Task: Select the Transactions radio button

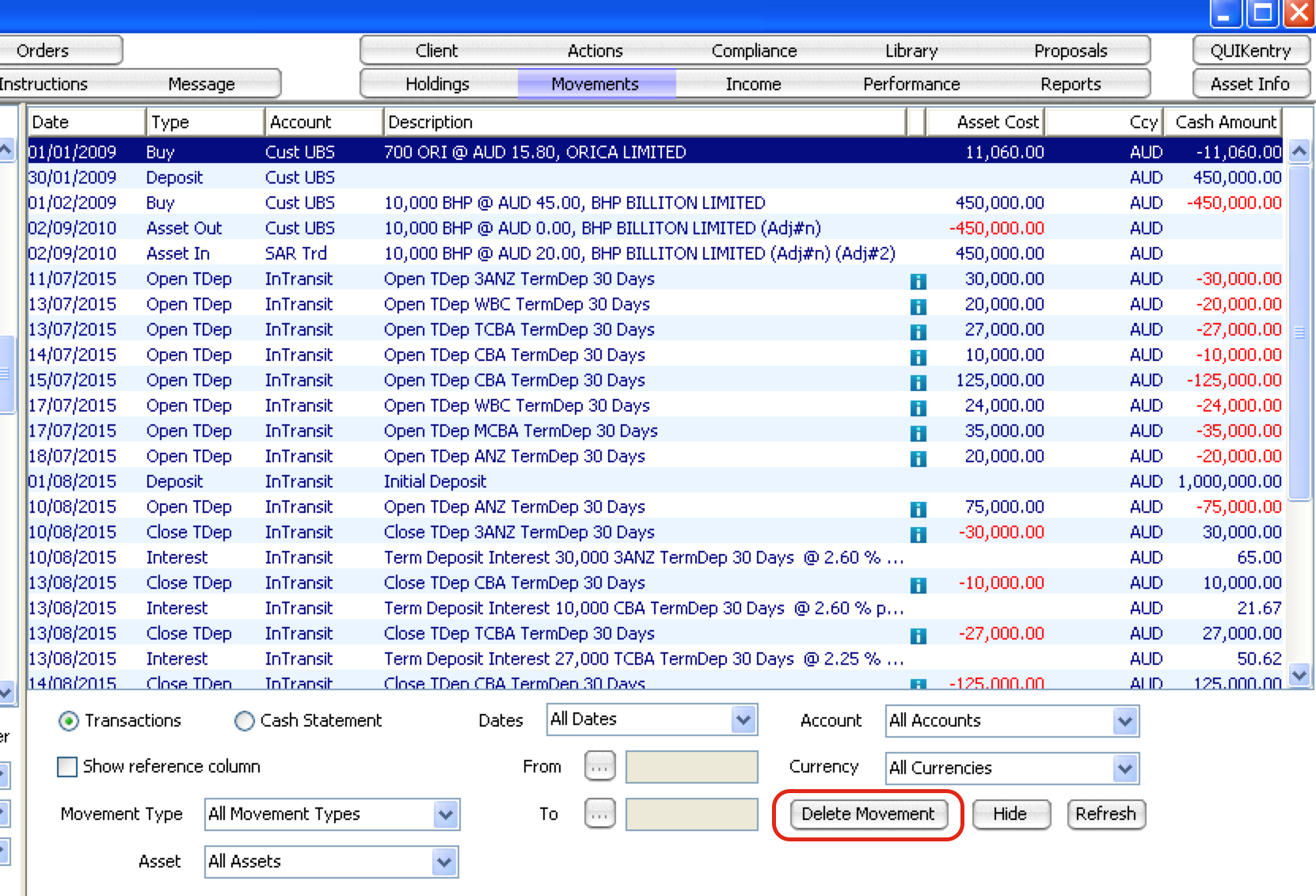Action: [69, 721]
